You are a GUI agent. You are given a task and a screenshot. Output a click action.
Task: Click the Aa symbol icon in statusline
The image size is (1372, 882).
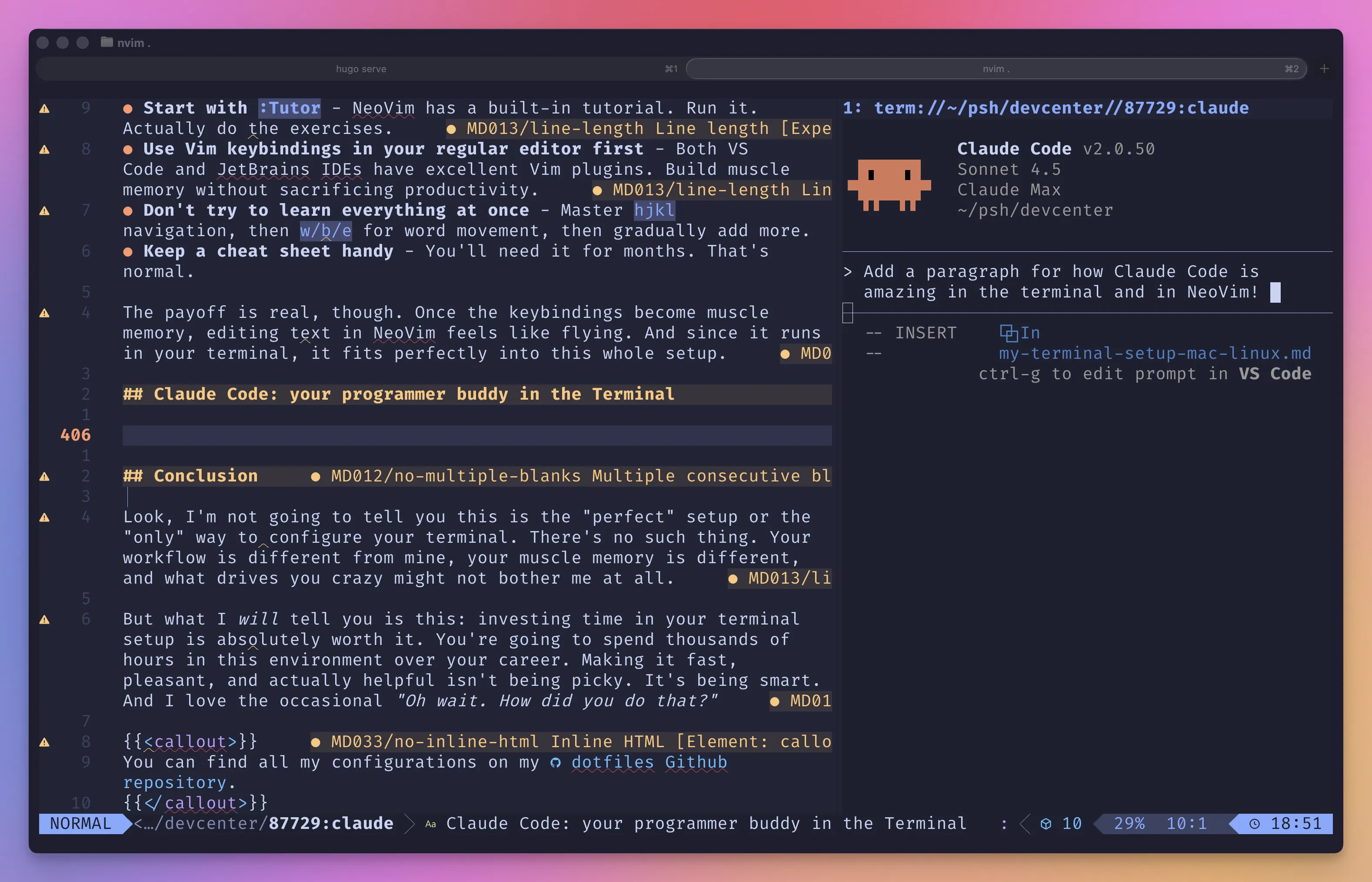click(430, 824)
